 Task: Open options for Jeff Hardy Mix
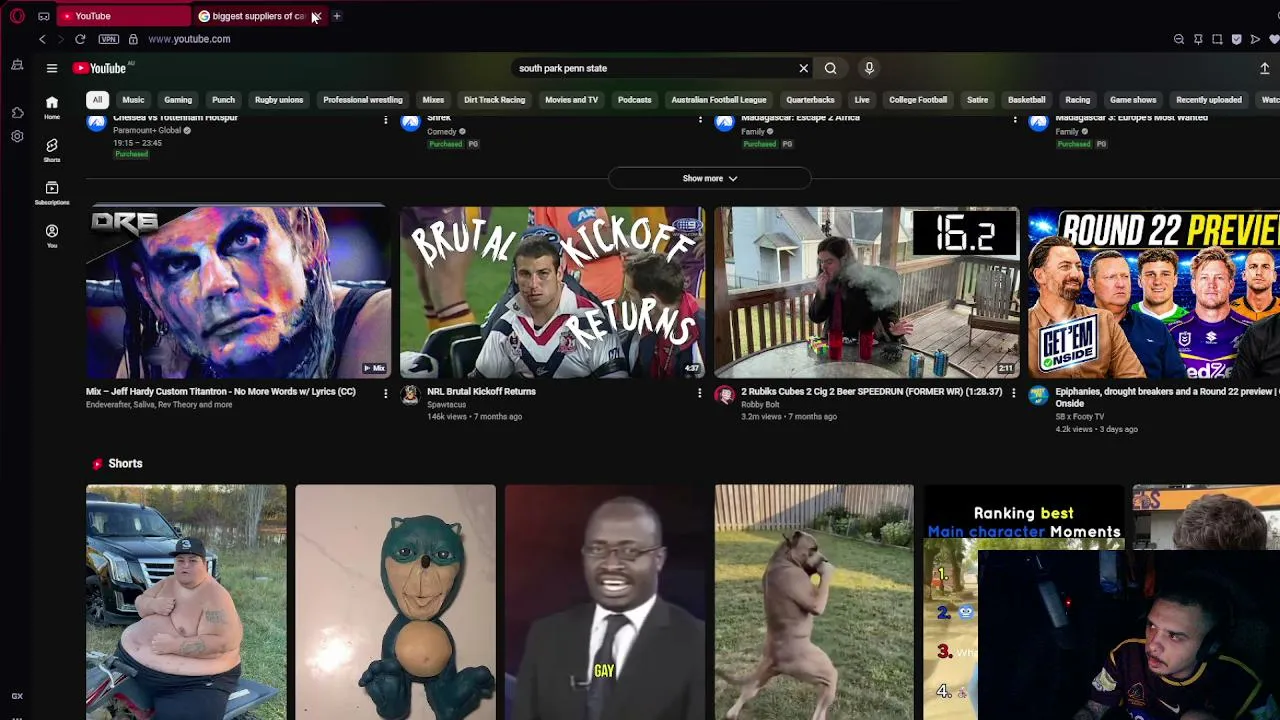(x=385, y=394)
